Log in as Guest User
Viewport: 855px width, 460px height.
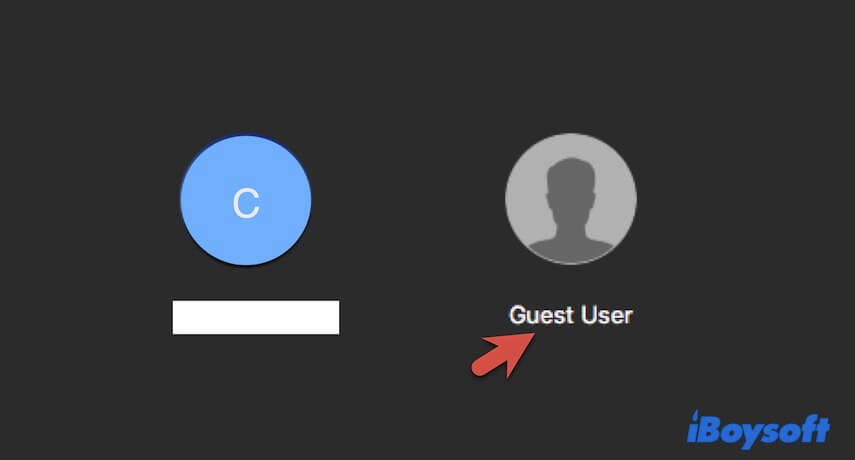tap(570, 199)
